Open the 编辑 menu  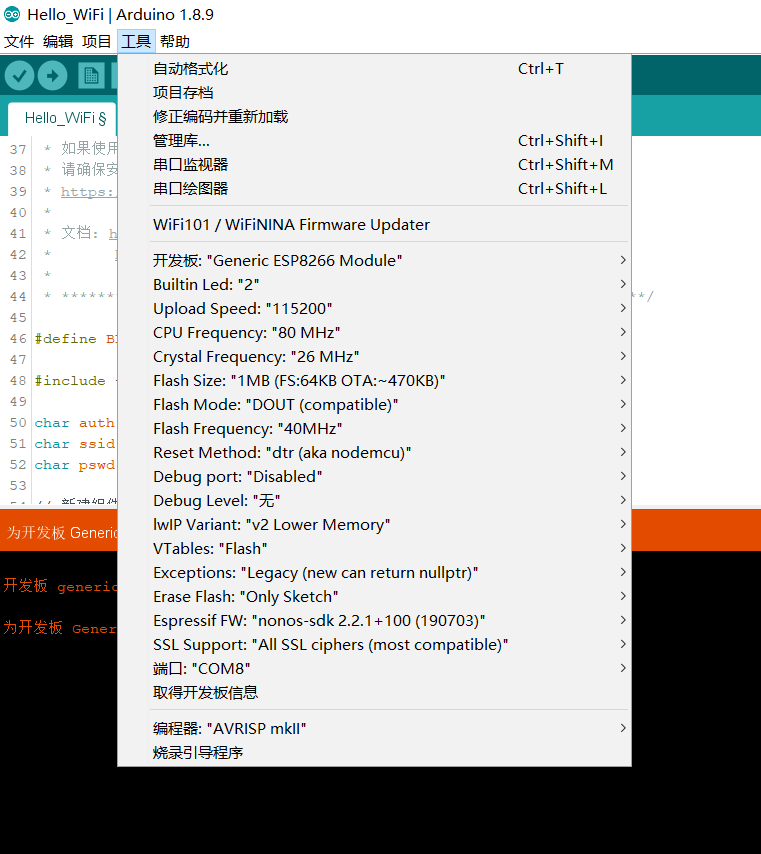tap(58, 41)
